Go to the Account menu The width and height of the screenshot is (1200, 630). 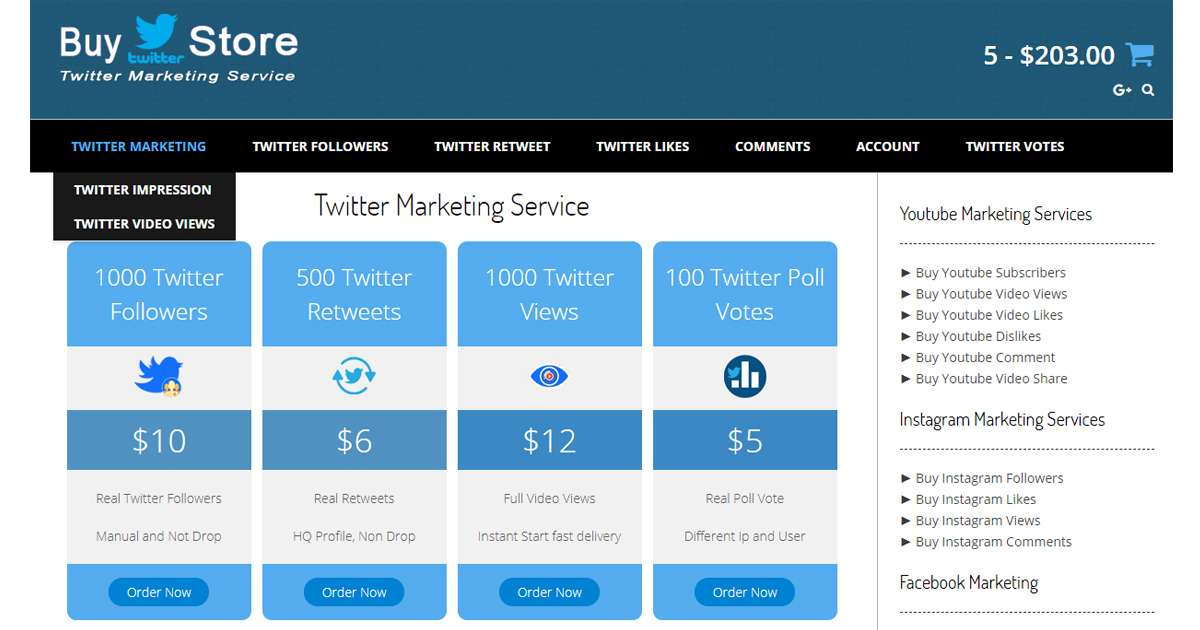887,146
